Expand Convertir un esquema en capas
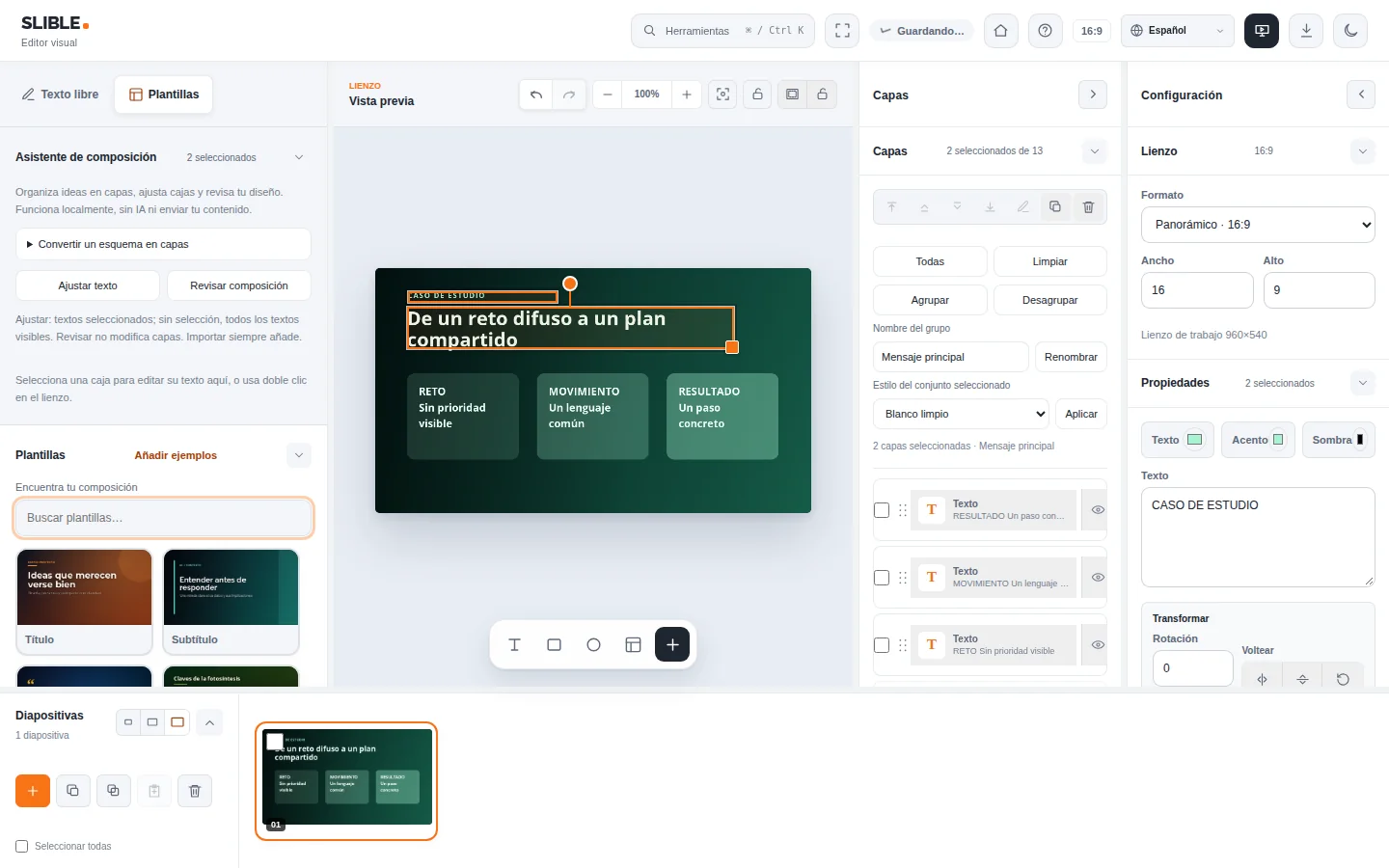The image size is (1389, 868). [163, 244]
